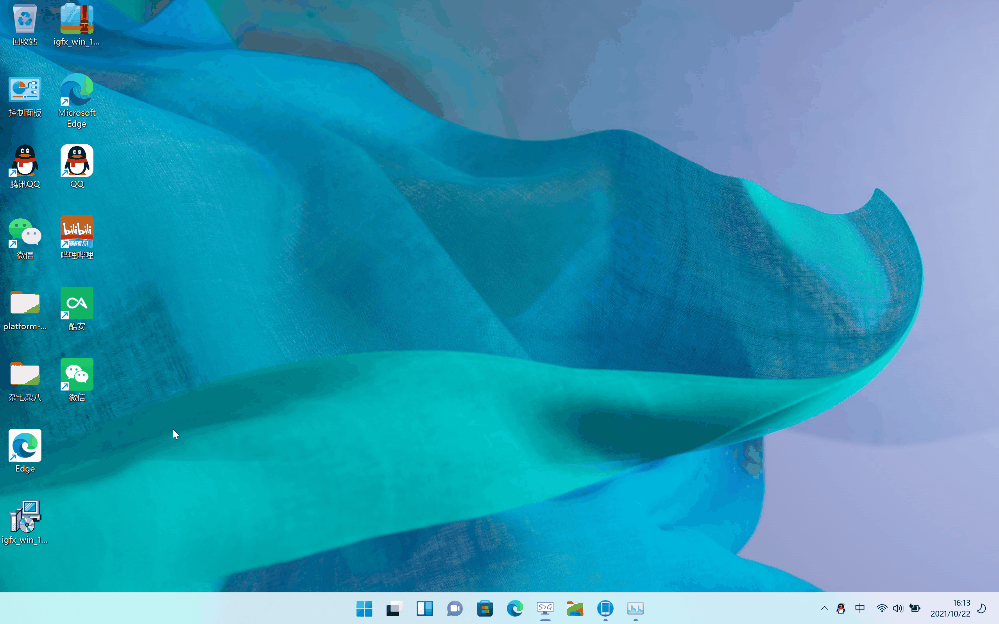The image size is (999, 624).
Task: Select the green square 微信 desktop shortcut
Action: pos(76,381)
